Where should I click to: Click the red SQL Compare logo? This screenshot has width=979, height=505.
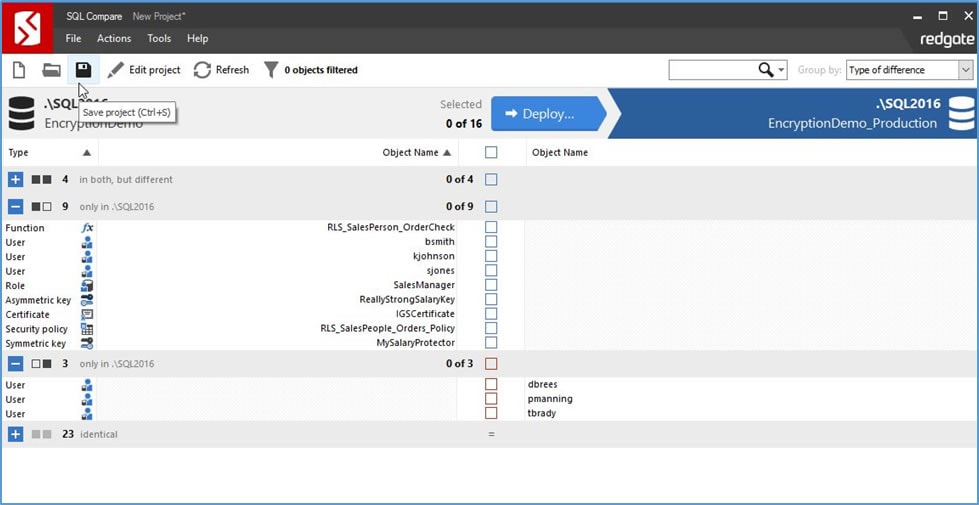point(27,28)
